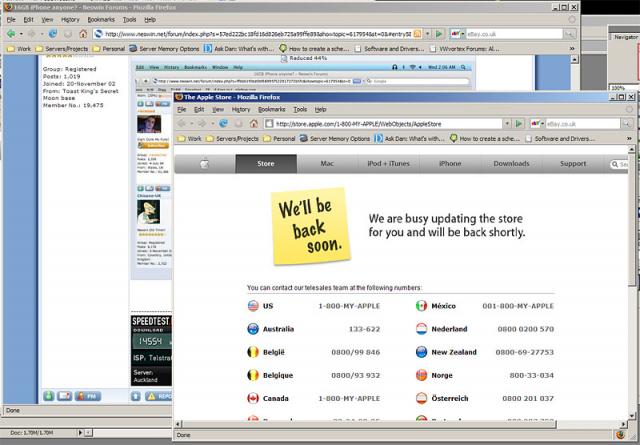
Task: Click US flag icon in telesales list
Action: (253, 306)
